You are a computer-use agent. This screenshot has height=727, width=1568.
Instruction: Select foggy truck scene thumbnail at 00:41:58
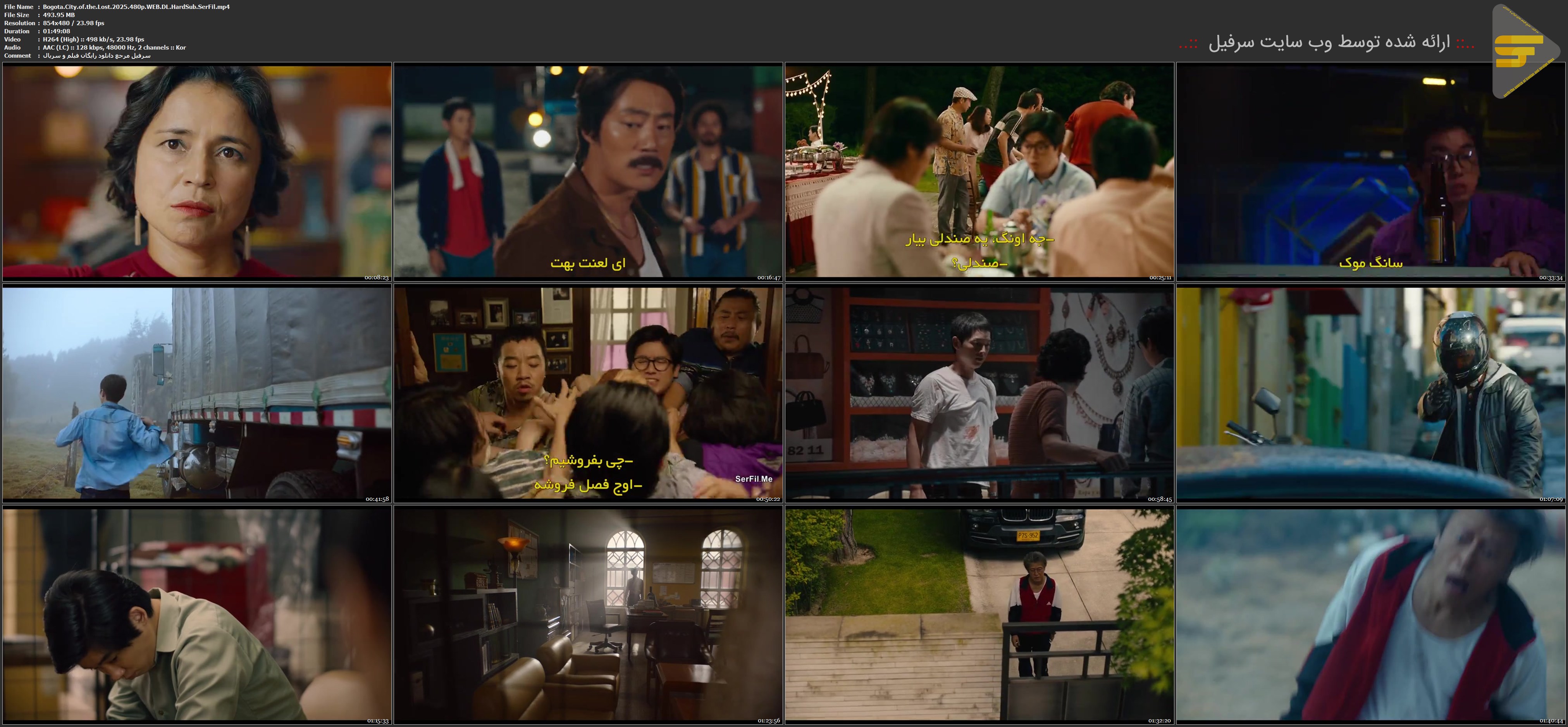coord(196,394)
